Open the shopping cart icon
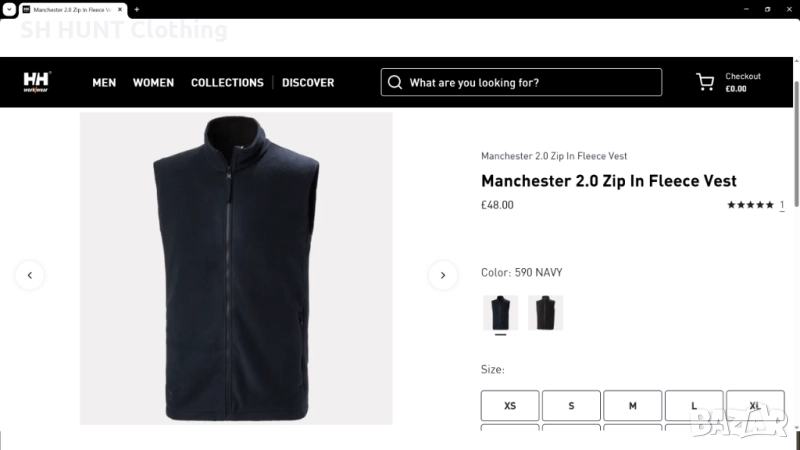The image size is (800, 450). point(705,82)
